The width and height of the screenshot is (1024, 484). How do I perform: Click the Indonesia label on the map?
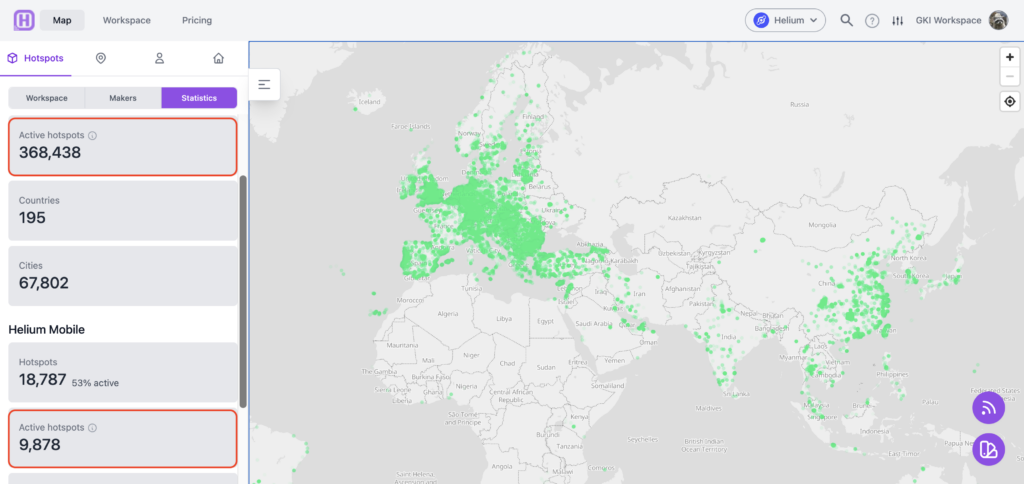(x=876, y=432)
